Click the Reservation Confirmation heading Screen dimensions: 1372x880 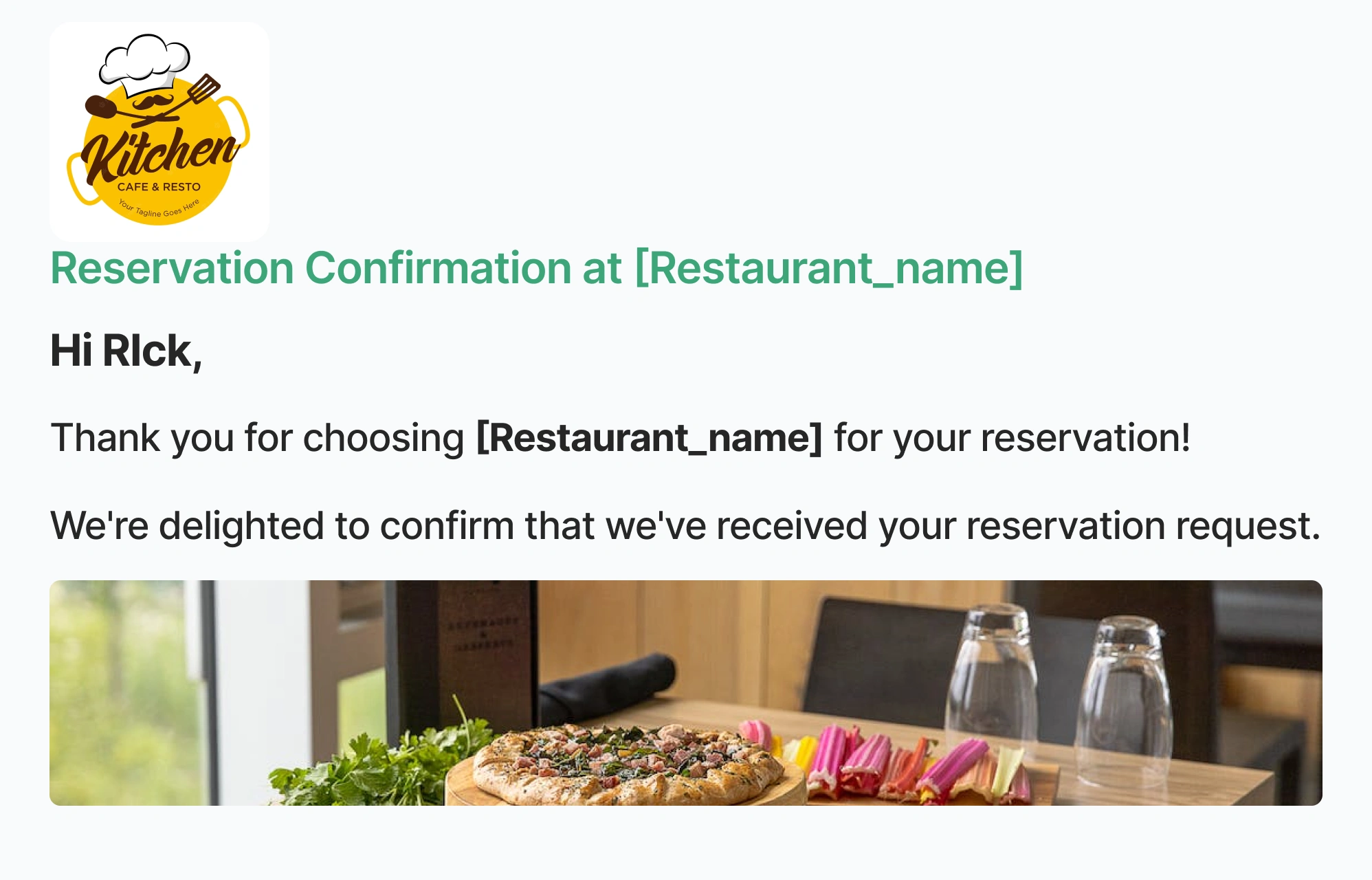[537, 268]
